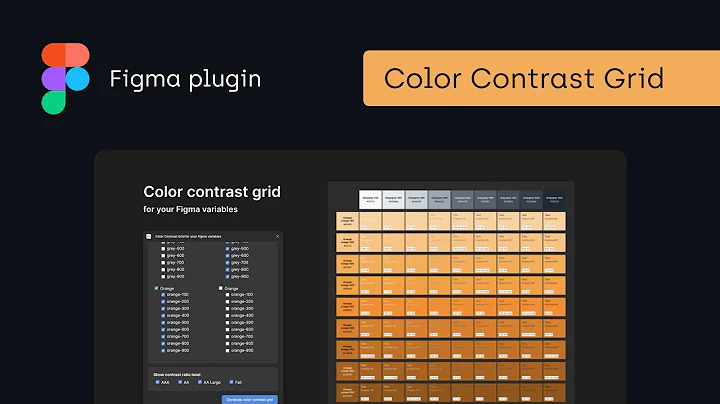
Task: Uncheck the checked orange-600 checkbox
Action: [163, 330]
